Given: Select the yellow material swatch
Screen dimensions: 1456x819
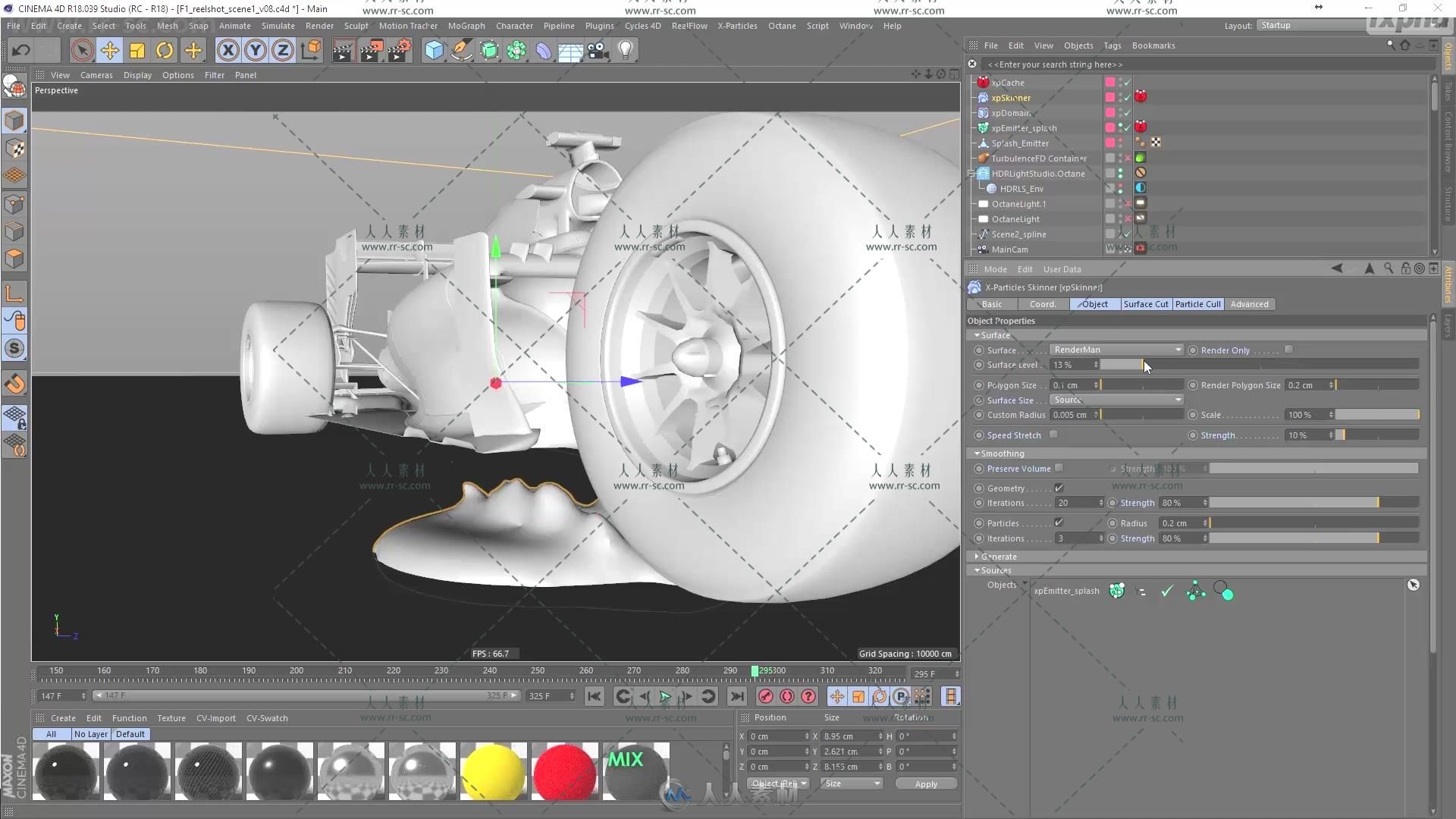Looking at the screenshot, I should 493,772.
